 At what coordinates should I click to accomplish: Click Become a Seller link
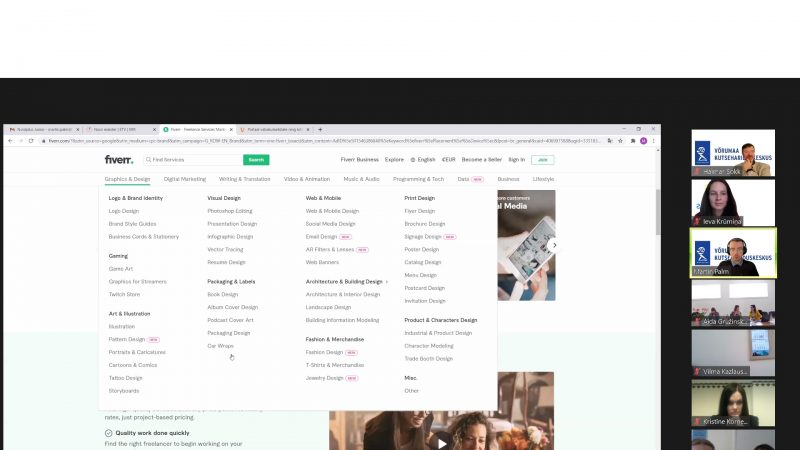click(x=482, y=160)
